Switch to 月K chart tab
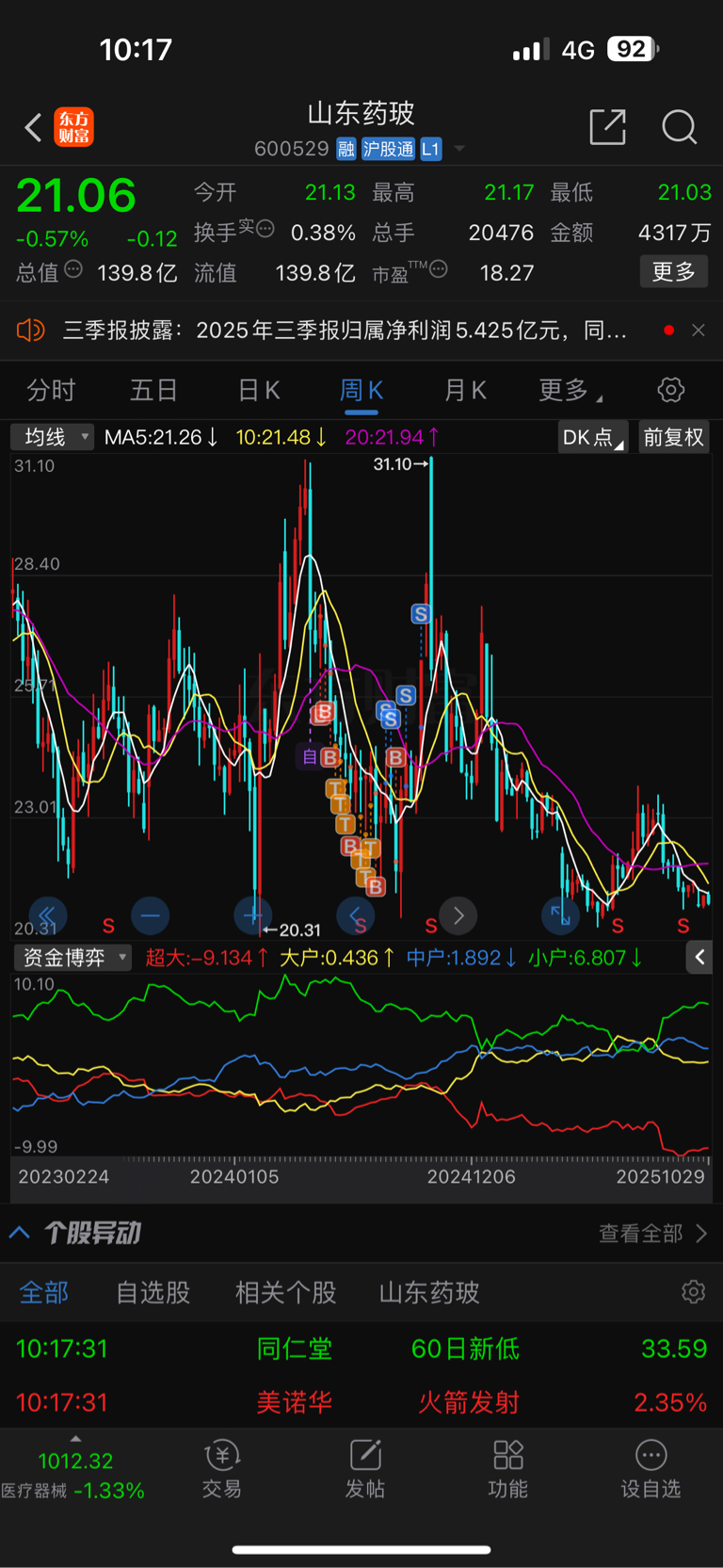723x1568 pixels. [x=465, y=390]
